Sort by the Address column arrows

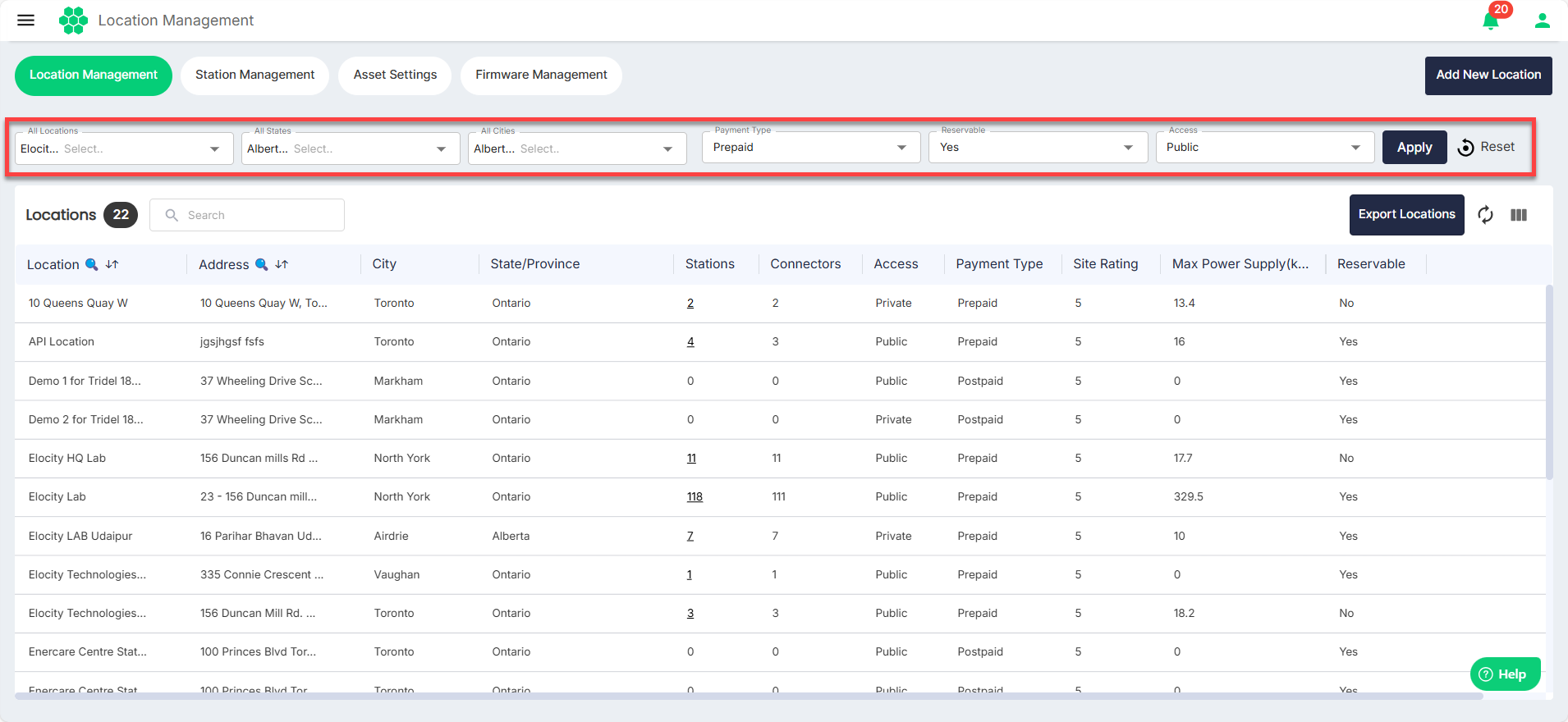coord(282,264)
